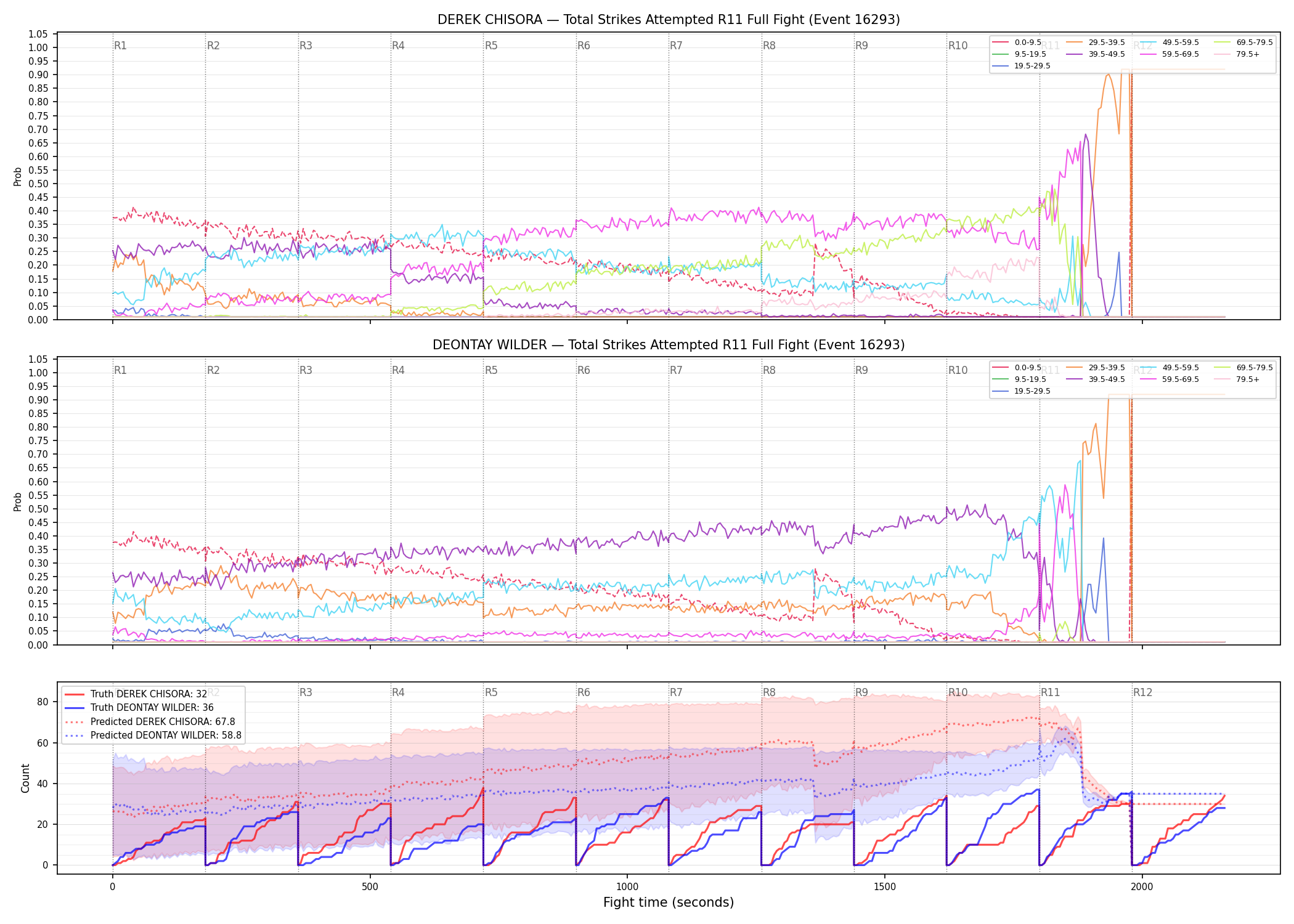Select the R3 round marker in Chisora chart

[306, 46]
